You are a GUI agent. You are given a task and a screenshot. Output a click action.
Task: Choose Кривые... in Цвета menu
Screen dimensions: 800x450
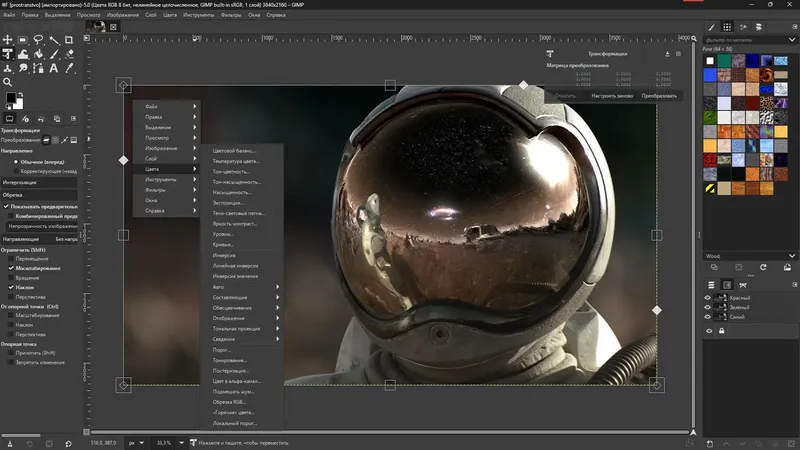(224, 244)
